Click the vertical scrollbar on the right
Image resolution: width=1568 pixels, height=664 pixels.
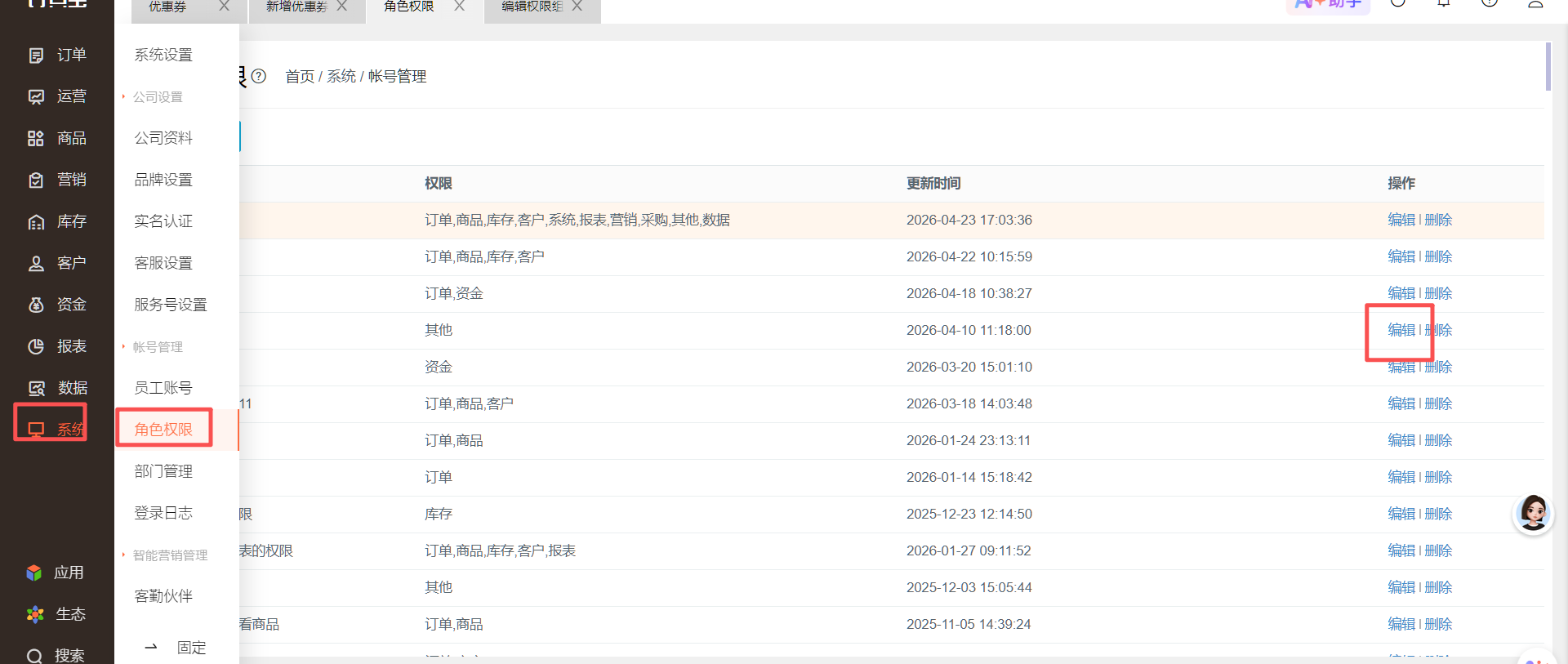(1548, 67)
